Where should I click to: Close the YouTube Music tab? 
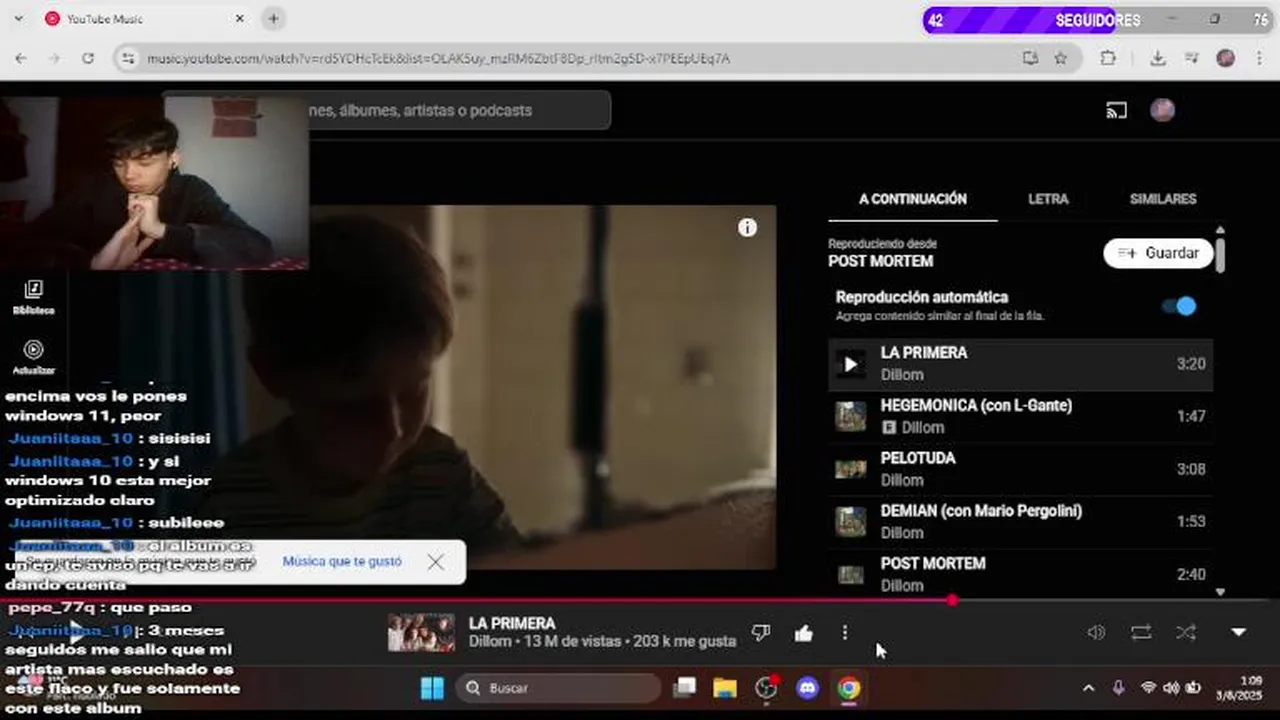point(240,19)
